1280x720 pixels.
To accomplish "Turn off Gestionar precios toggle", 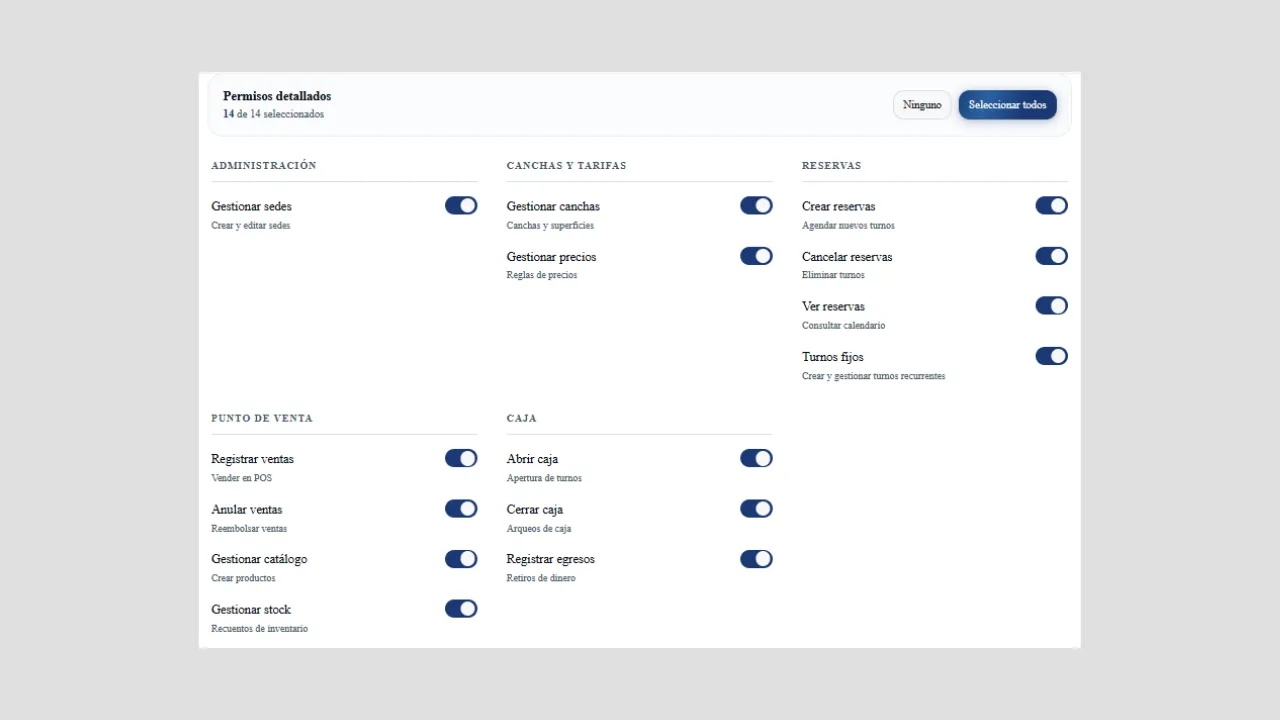I will [756, 256].
